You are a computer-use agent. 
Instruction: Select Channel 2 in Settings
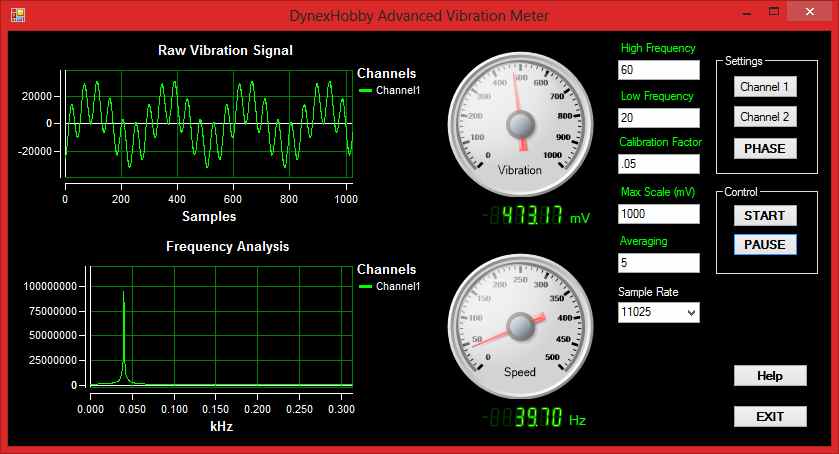(765, 117)
